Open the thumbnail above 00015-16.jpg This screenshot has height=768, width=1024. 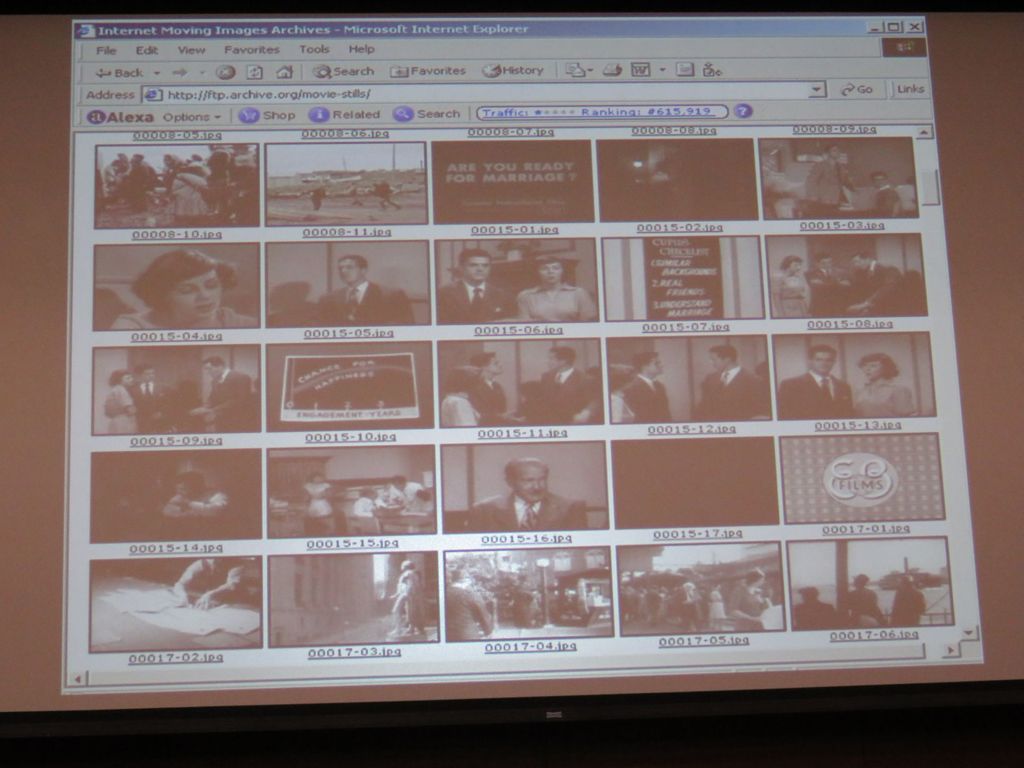(x=525, y=487)
